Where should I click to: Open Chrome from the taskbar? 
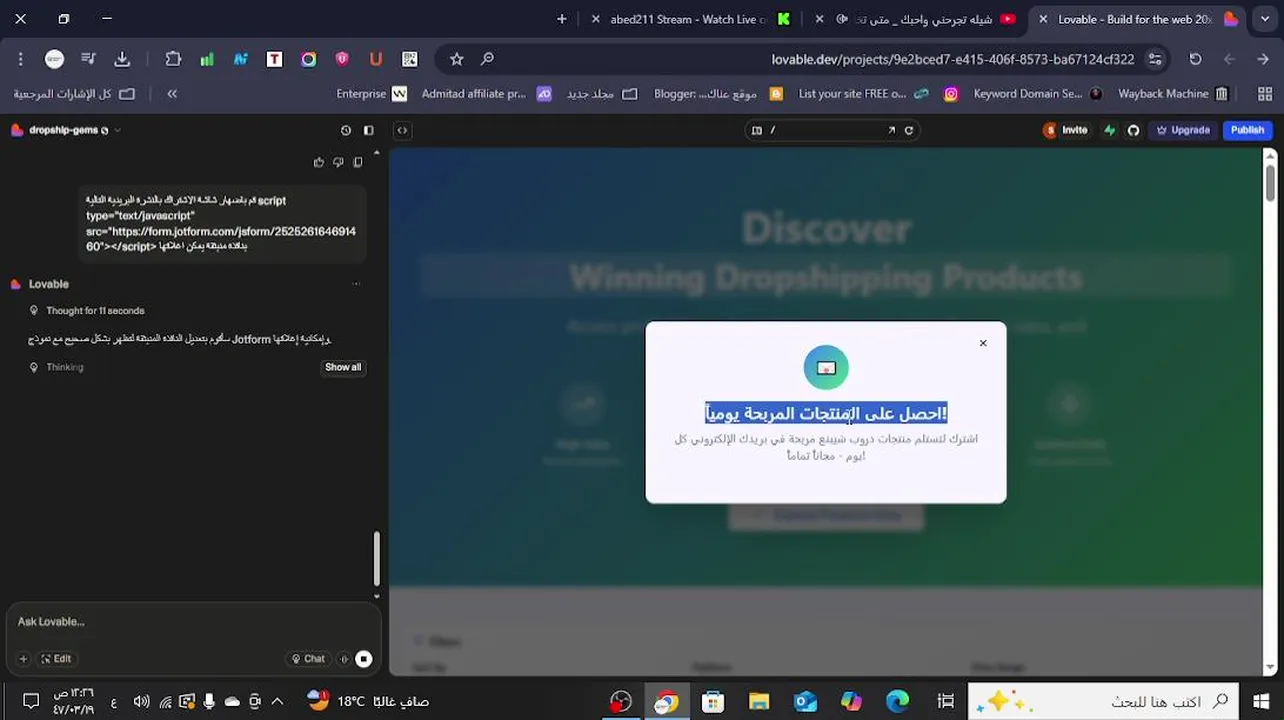pos(666,702)
